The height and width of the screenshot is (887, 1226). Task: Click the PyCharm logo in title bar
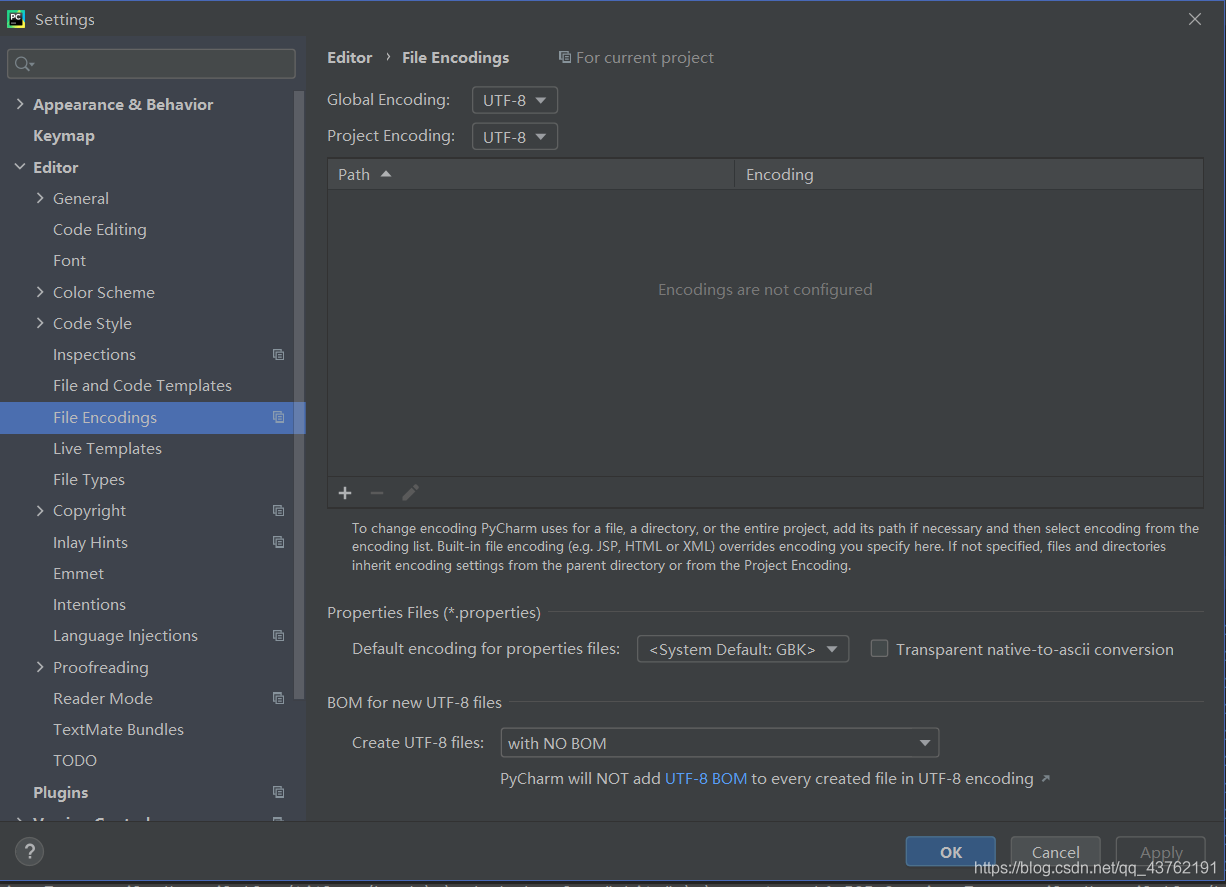click(16, 19)
